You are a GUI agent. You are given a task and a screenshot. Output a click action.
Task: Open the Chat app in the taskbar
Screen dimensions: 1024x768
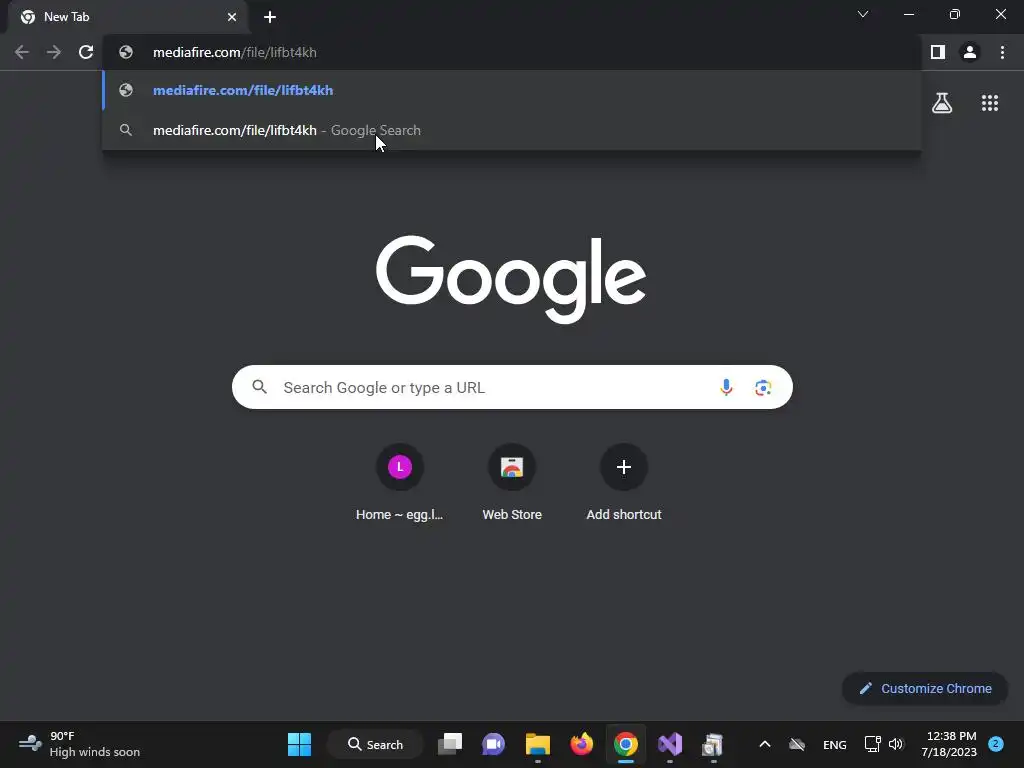click(493, 744)
